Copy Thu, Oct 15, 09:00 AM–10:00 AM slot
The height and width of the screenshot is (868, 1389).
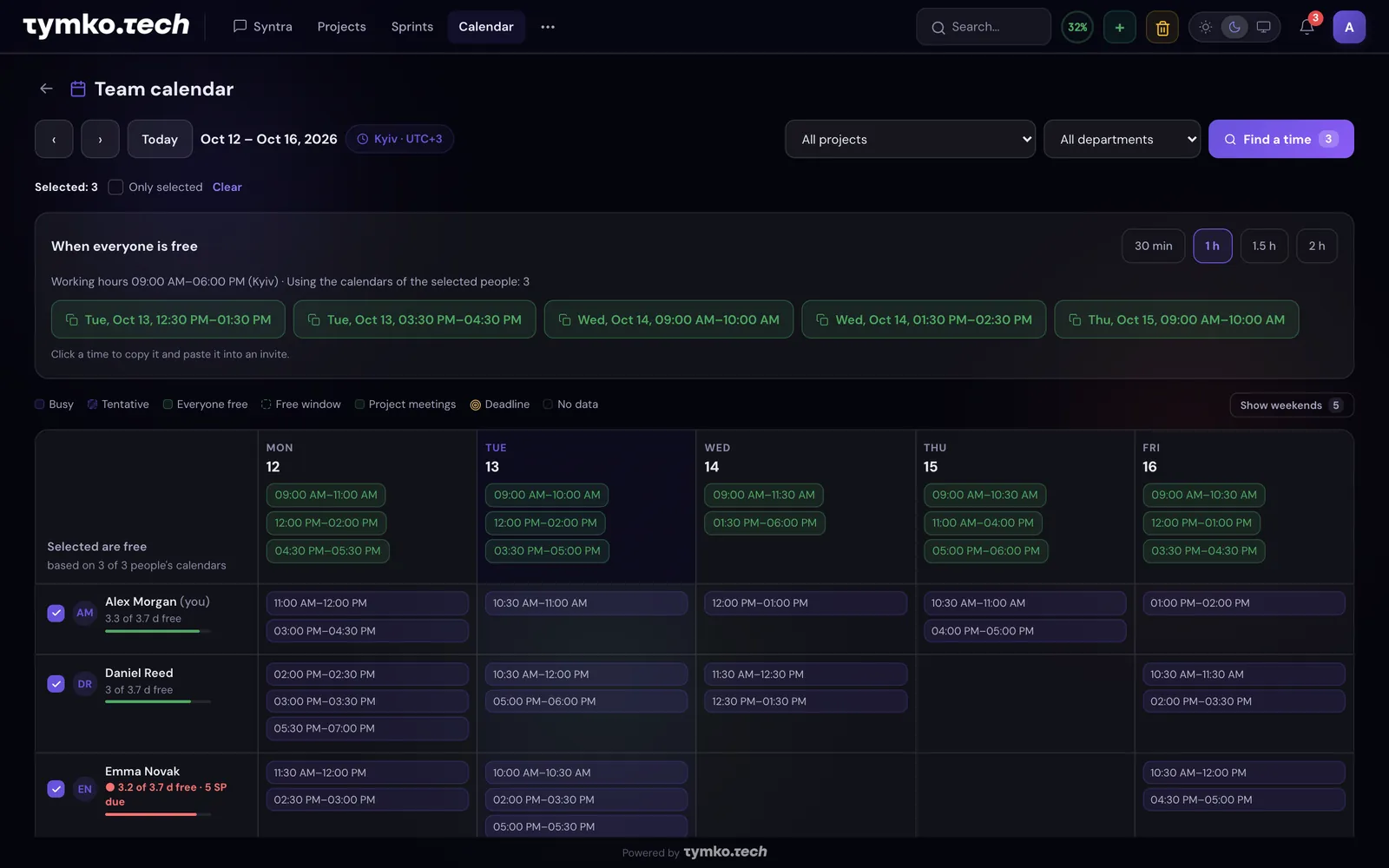point(1176,319)
